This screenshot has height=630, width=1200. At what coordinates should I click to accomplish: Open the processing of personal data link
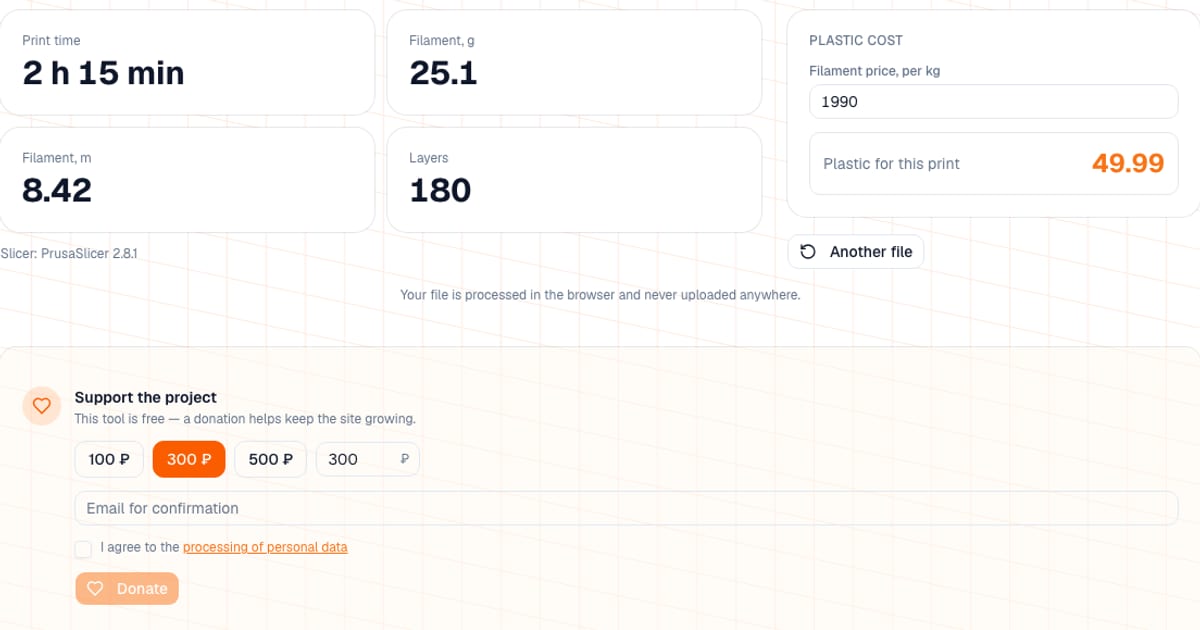point(265,547)
